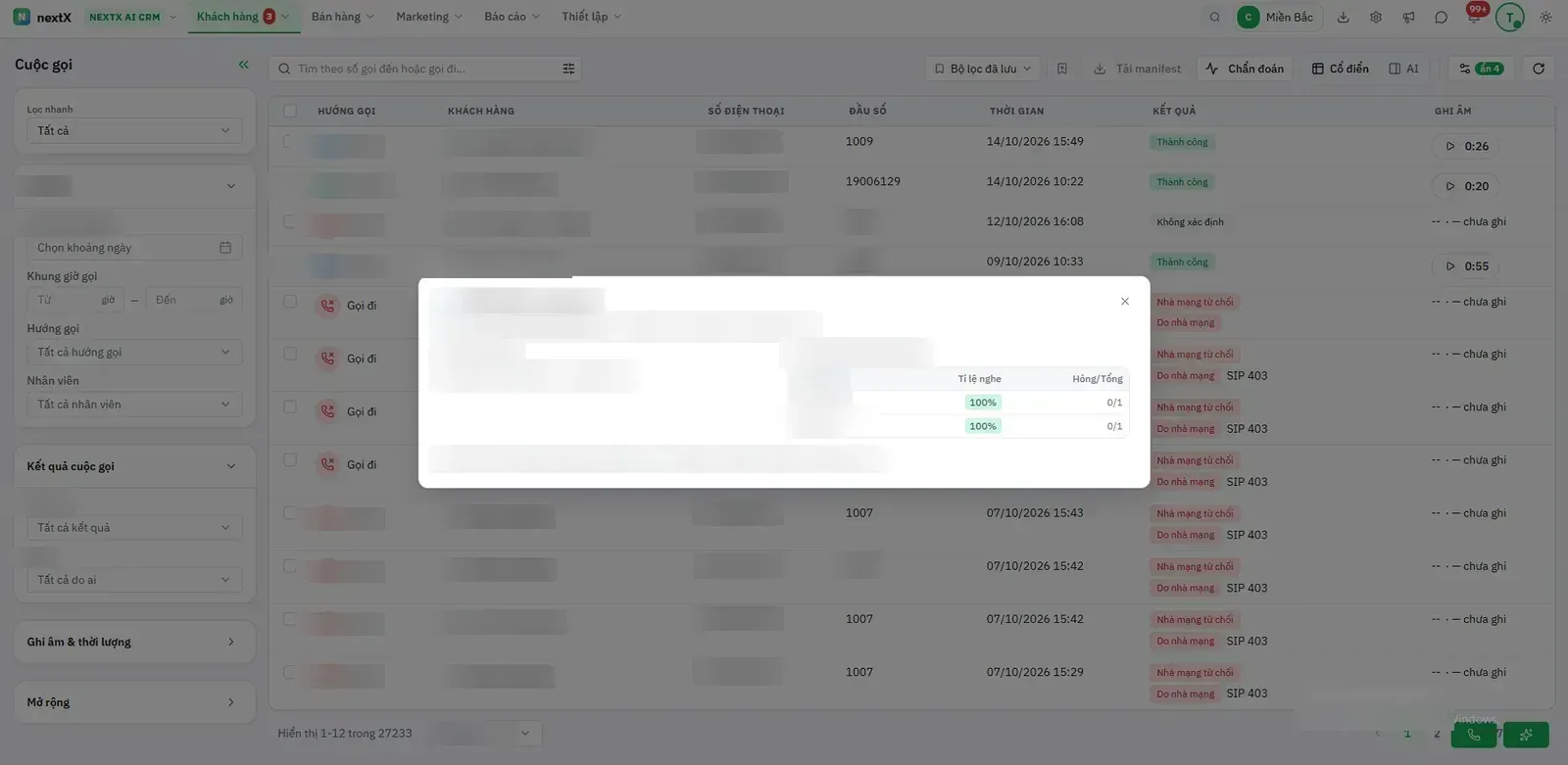
Task: Save current filter with bookmark icon
Action: 1061,69
